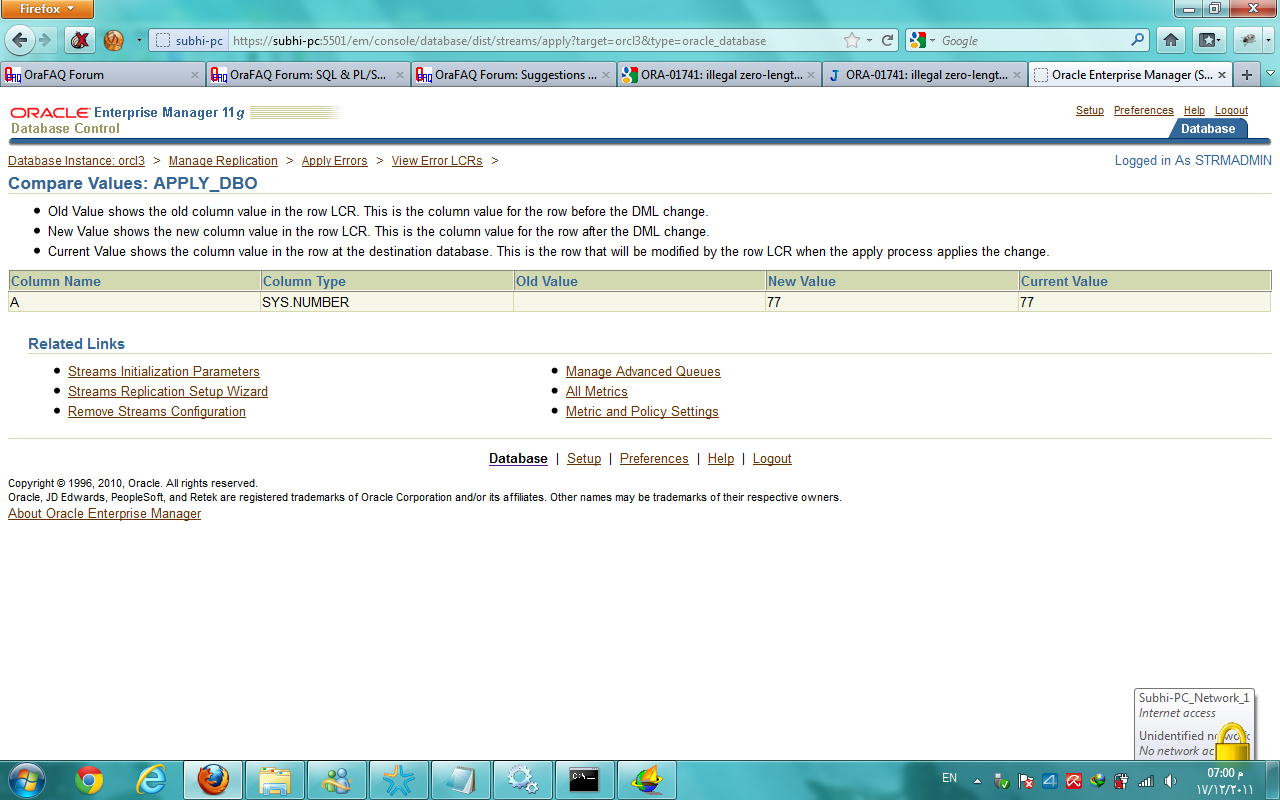The image size is (1280, 804).
Task: Open the Manage Advanced Queues link
Action: [642, 372]
